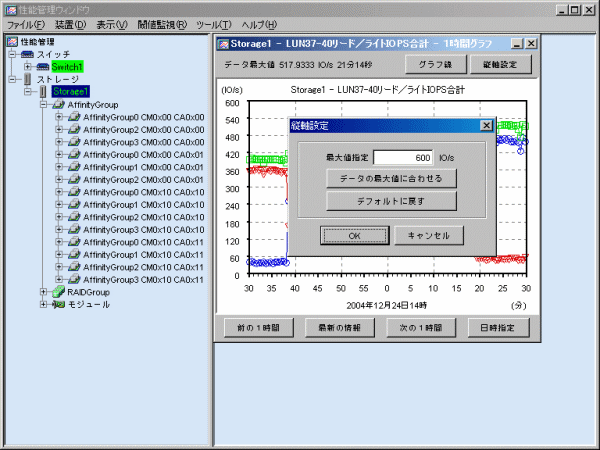
Task: Select AffinityGroup1 CM0x10 CA0x10 row text
Action: (143, 204)
